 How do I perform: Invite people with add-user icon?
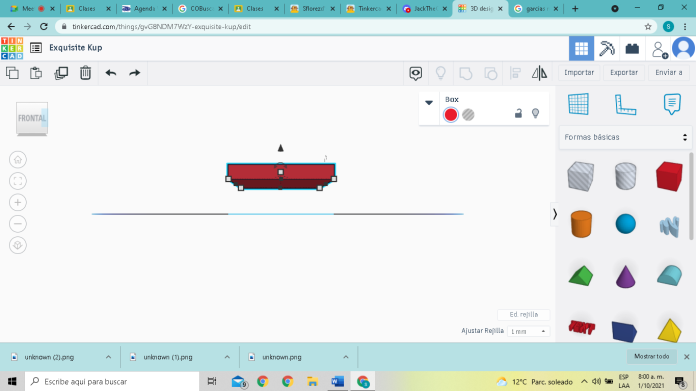(660, 49)
